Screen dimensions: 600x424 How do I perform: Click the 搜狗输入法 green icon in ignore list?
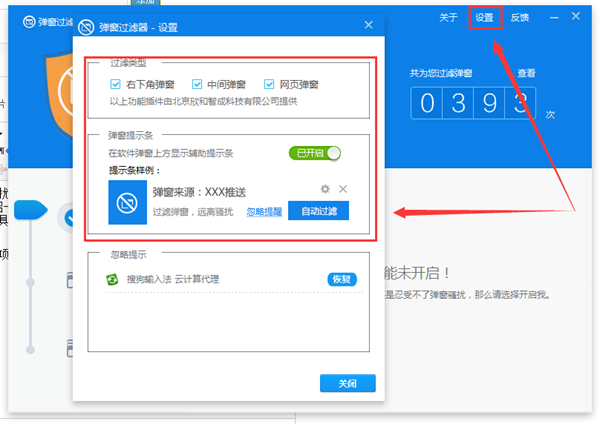click(x=112, y=279)
